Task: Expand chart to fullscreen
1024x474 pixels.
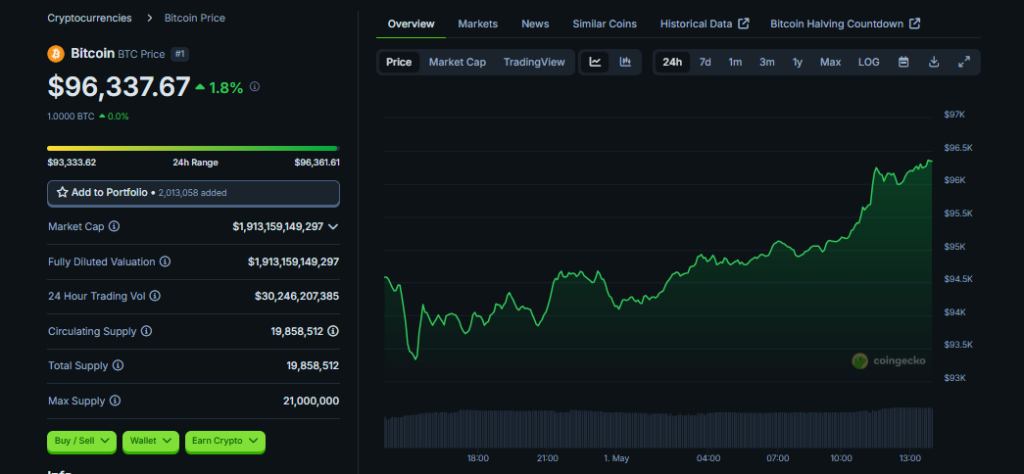Action: click(964, 62)
